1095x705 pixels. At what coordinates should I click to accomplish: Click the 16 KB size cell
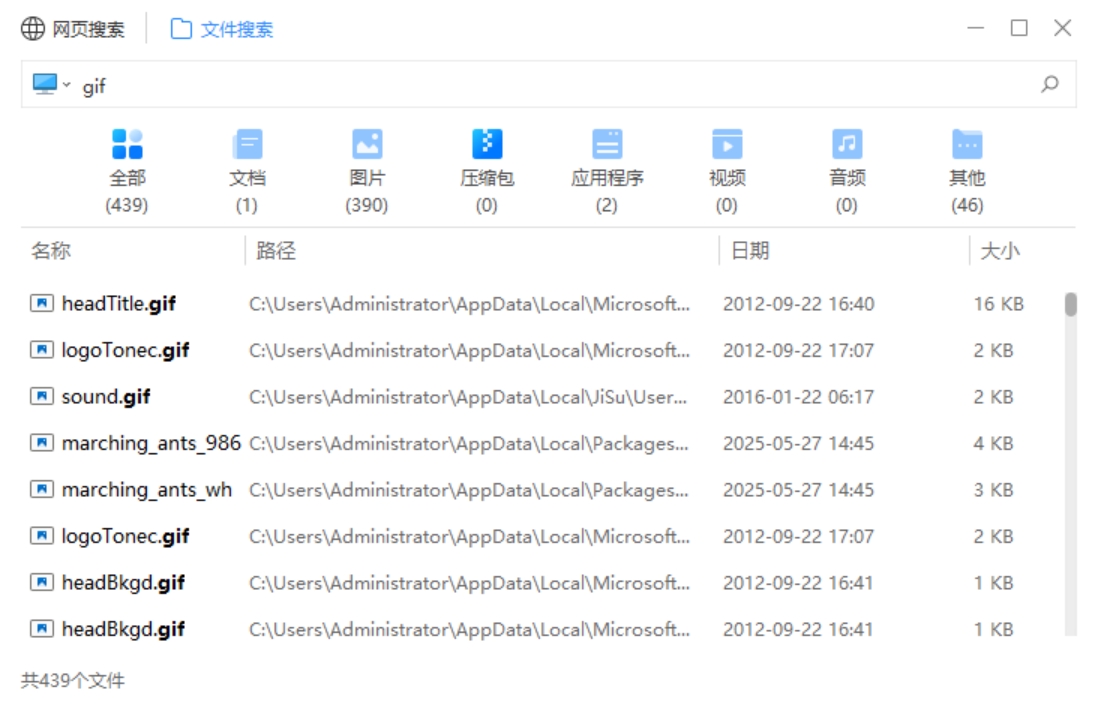tap(999, 304)
